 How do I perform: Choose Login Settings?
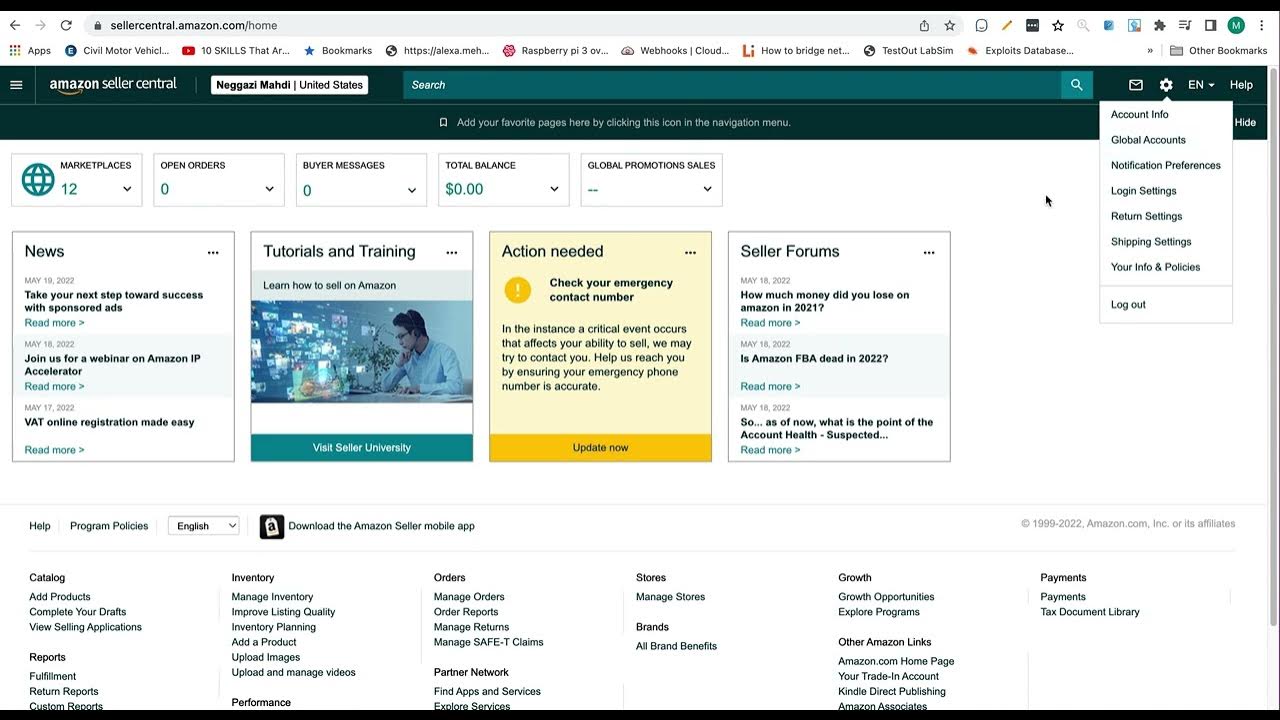(x=1143, y=191)
